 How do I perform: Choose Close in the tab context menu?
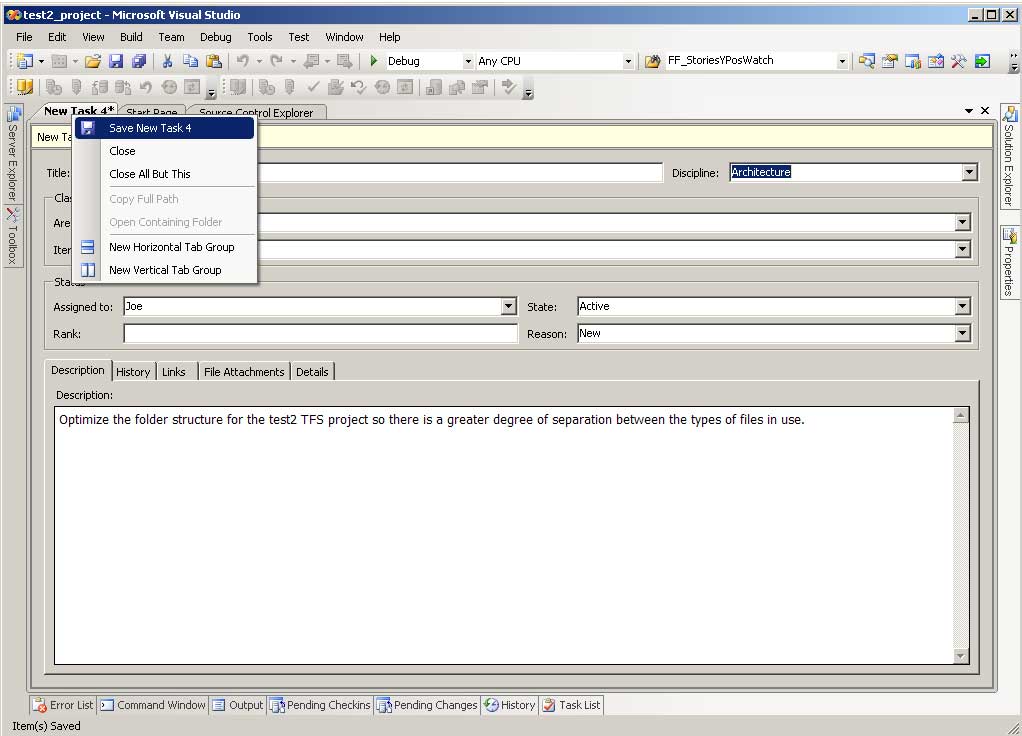click(164, 151)
